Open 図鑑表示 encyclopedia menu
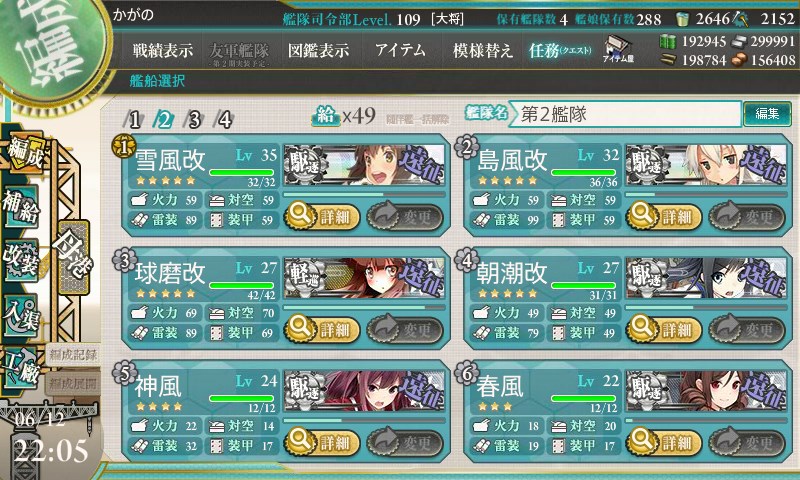This screenshot has height=480, width=800. coord(318,50)
